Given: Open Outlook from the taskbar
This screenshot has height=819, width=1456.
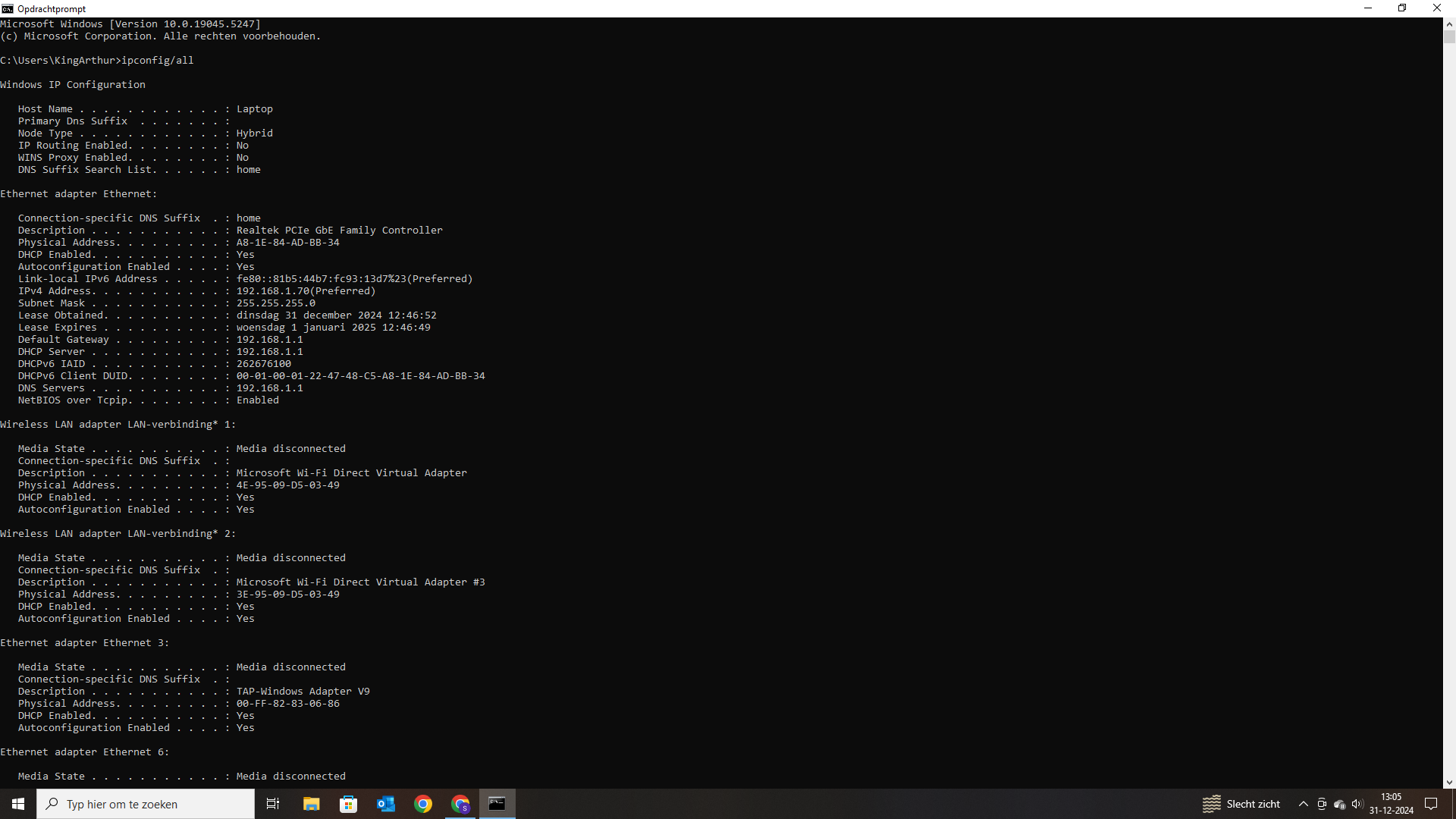Looking at the screenshot, I should coord(385,804).
